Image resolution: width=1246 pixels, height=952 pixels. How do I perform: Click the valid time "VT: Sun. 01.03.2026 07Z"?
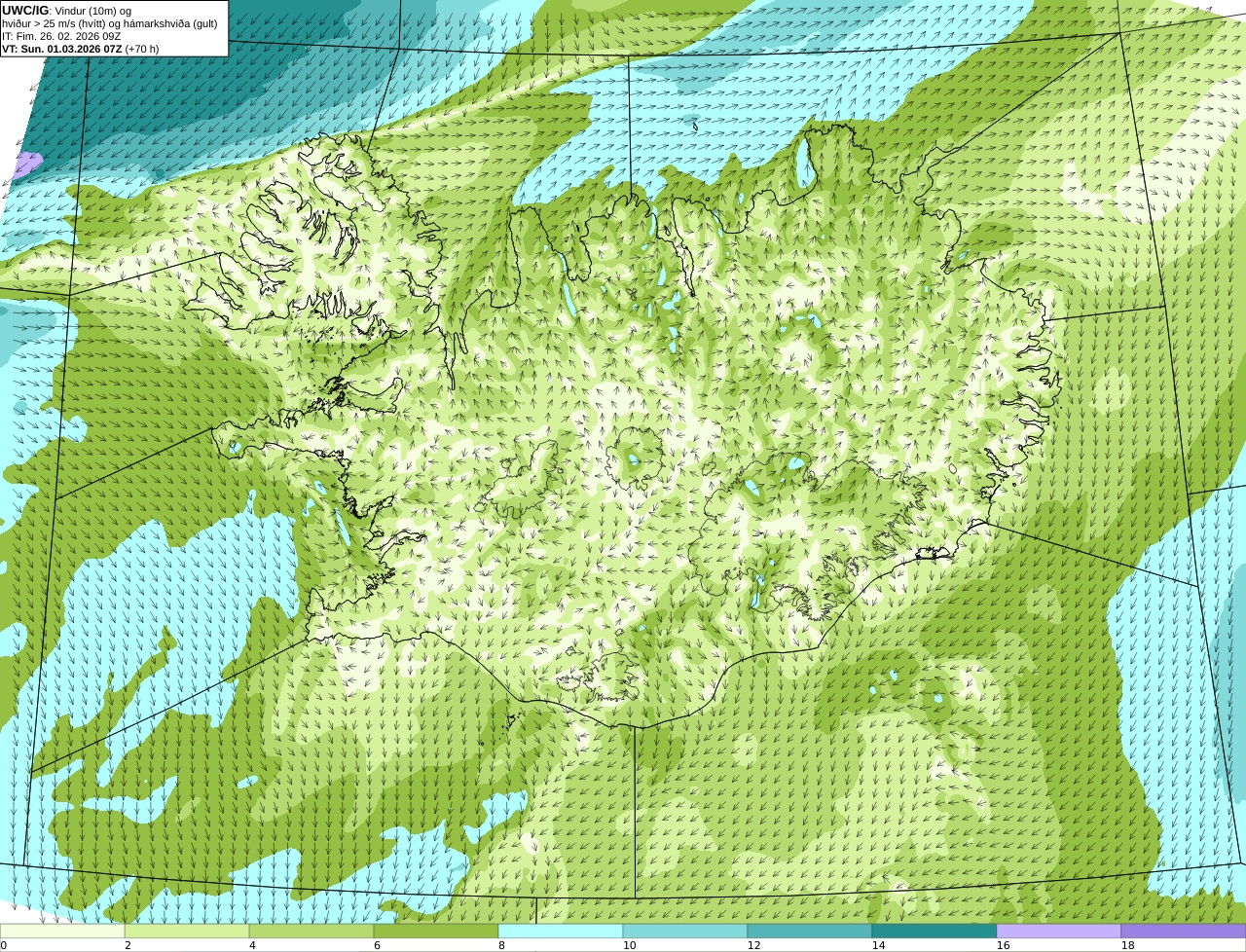click(x=62, y=49)
